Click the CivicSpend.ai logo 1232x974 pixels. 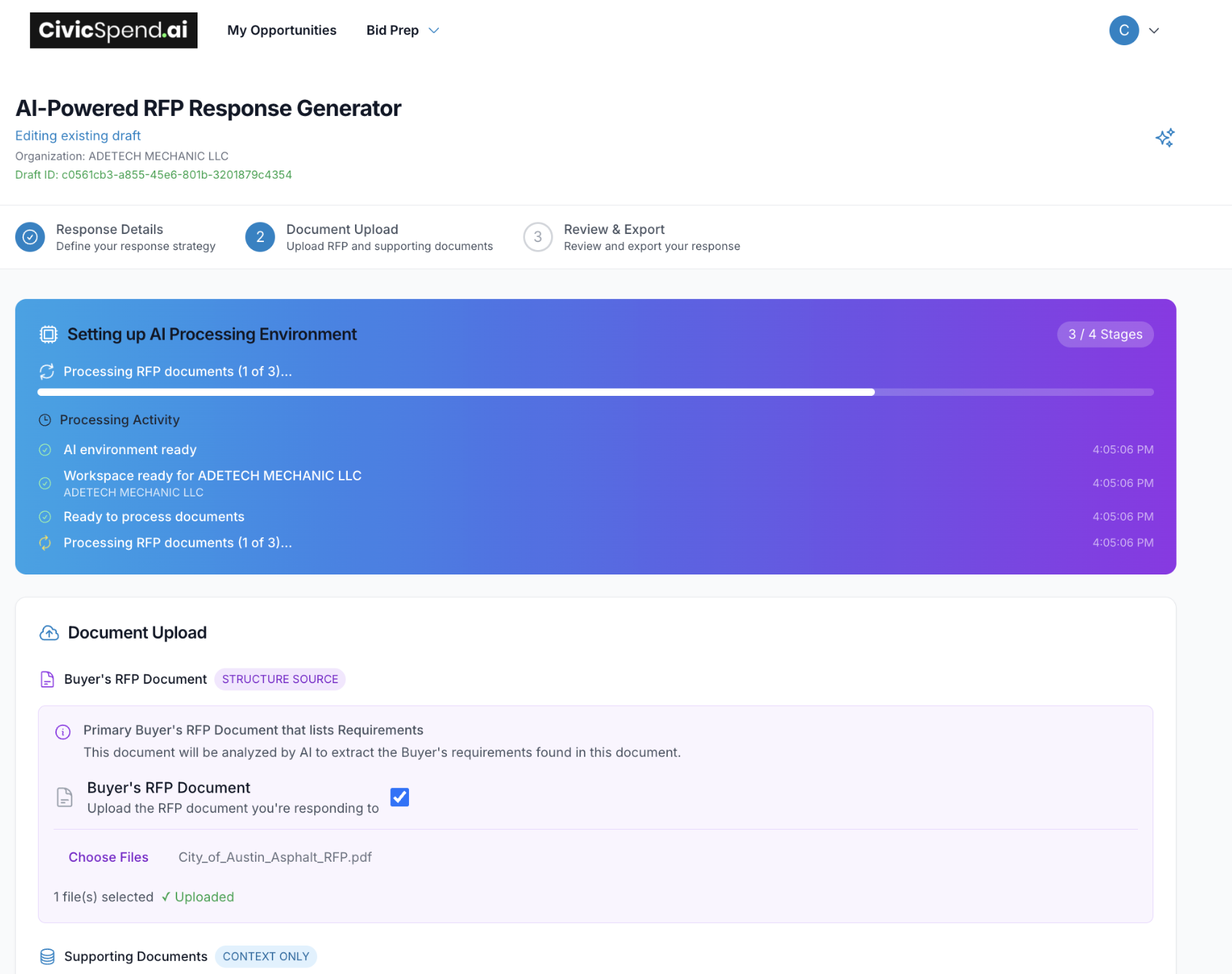coord(114,31)
